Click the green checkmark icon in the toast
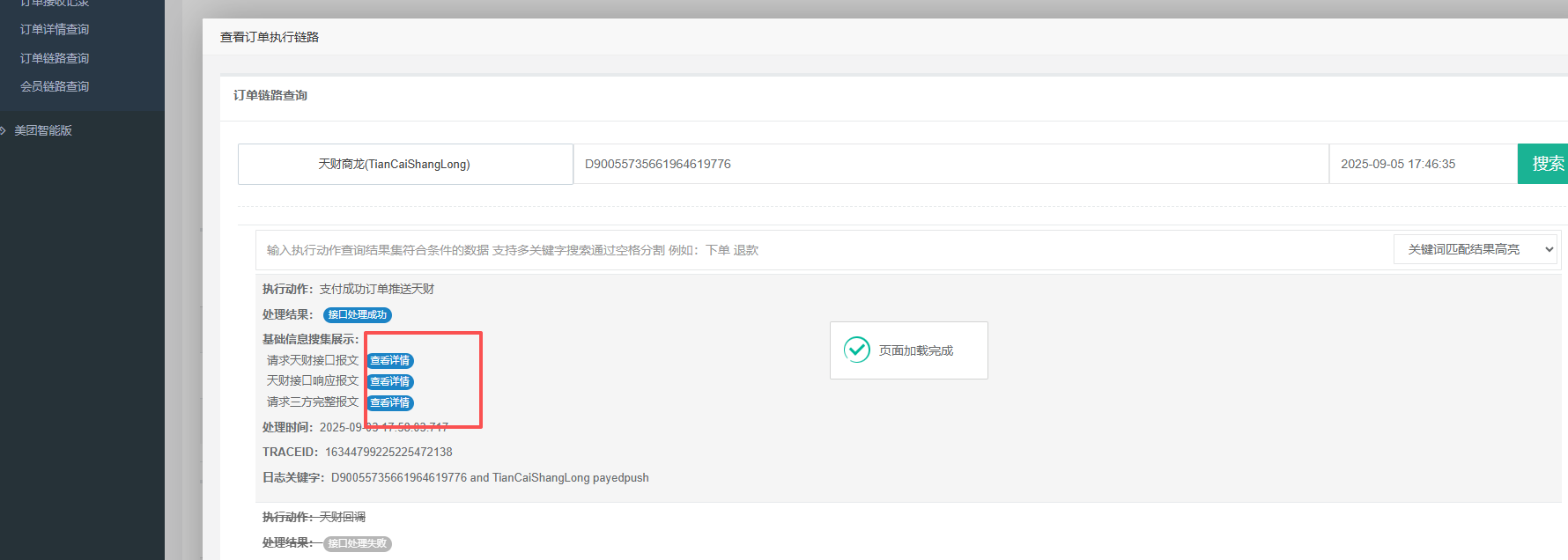 coord(856,350)
